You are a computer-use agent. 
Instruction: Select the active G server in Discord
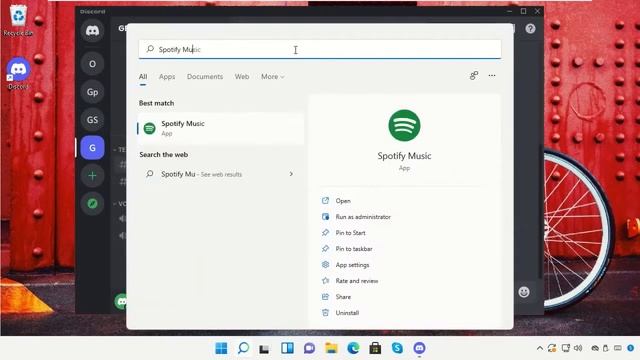(92, 147)
